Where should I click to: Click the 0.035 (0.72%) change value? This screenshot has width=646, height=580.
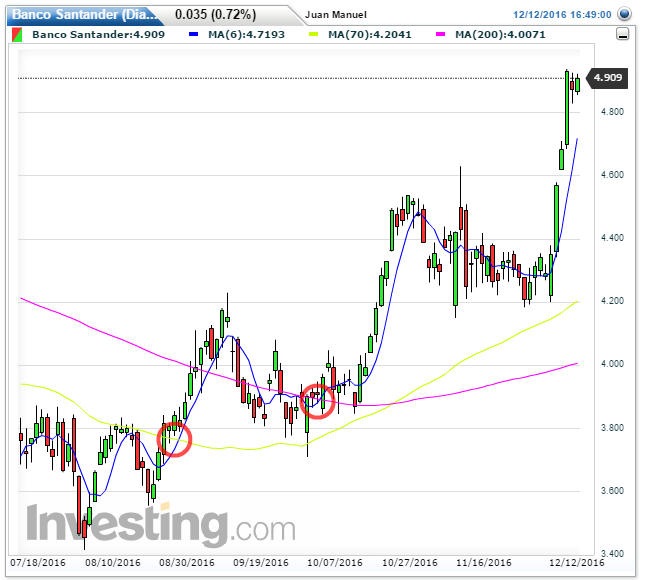pyautogui.click(x=215, y=14)
